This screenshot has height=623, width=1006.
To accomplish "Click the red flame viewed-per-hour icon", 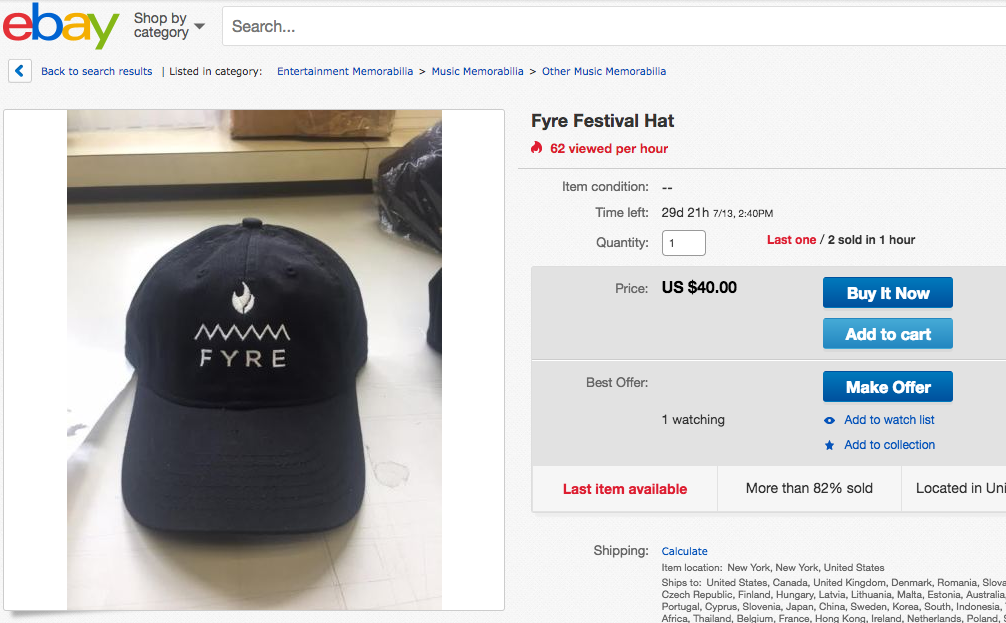I will pyautogui.click(x=537, y=148).
